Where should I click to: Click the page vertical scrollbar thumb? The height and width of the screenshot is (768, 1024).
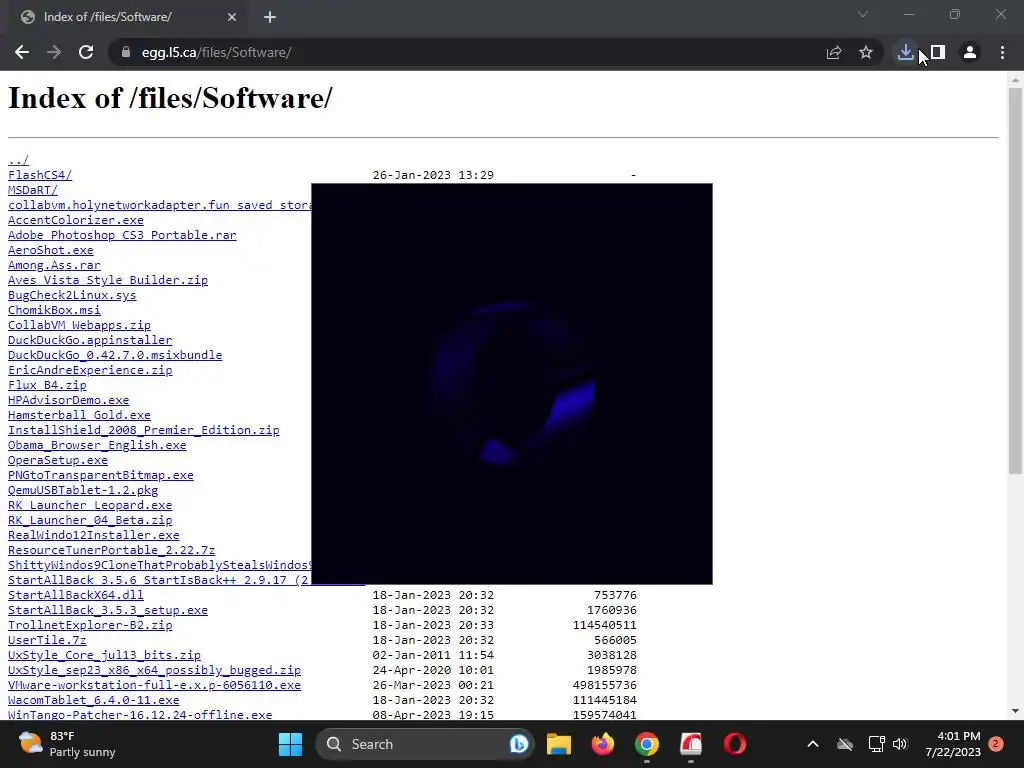tap(1015, 281)
